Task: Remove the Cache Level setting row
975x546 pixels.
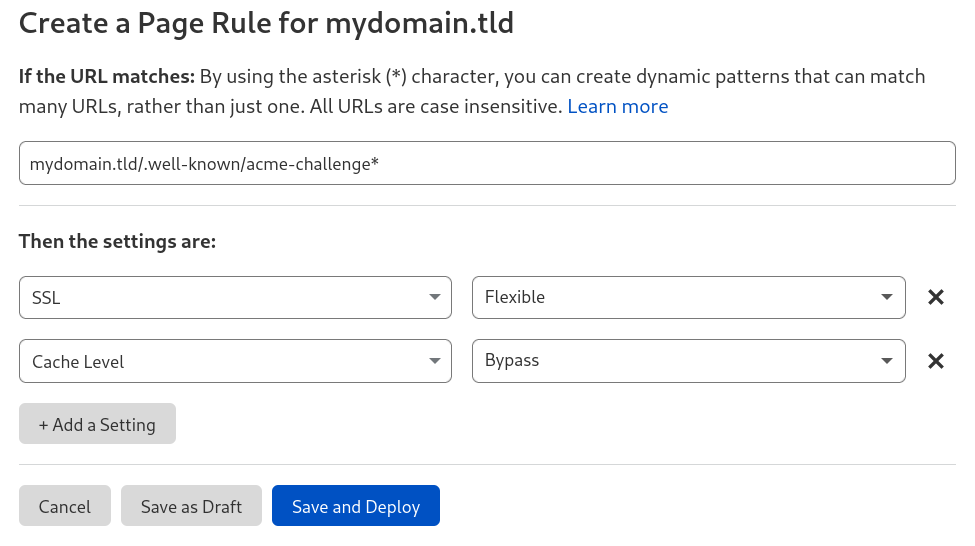Action: (936, 361)
